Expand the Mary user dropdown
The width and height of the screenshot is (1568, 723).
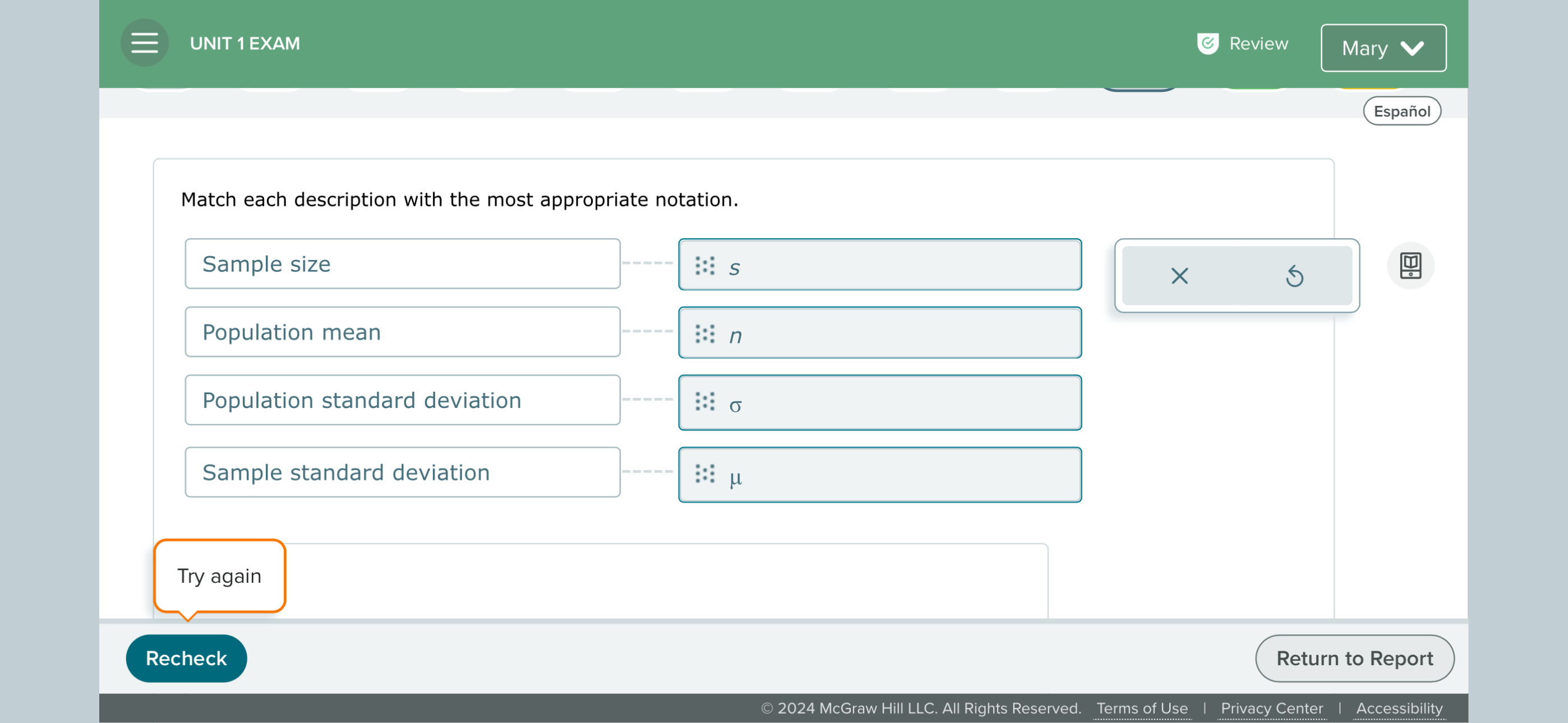tap(1383, 48)
